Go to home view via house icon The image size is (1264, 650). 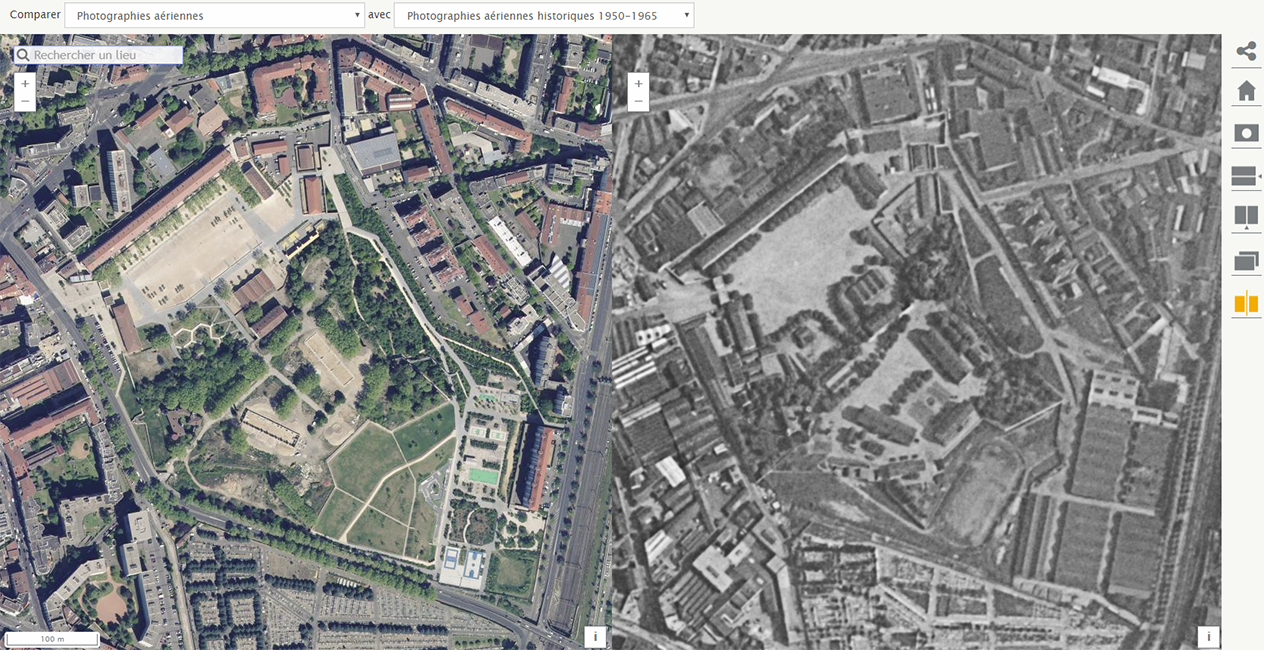click(x=1245, y=91)
